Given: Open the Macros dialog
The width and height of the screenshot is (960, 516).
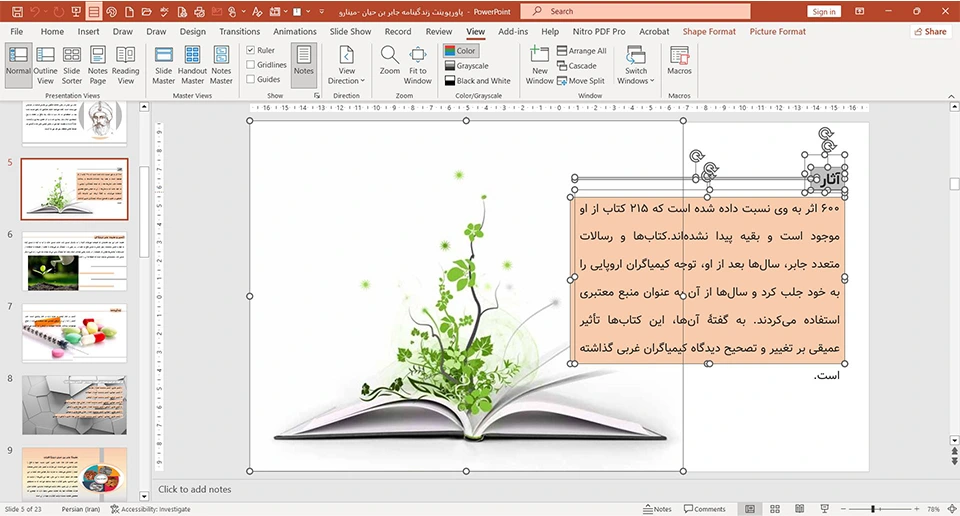Looking at the screenshot, I should [680, 61].
